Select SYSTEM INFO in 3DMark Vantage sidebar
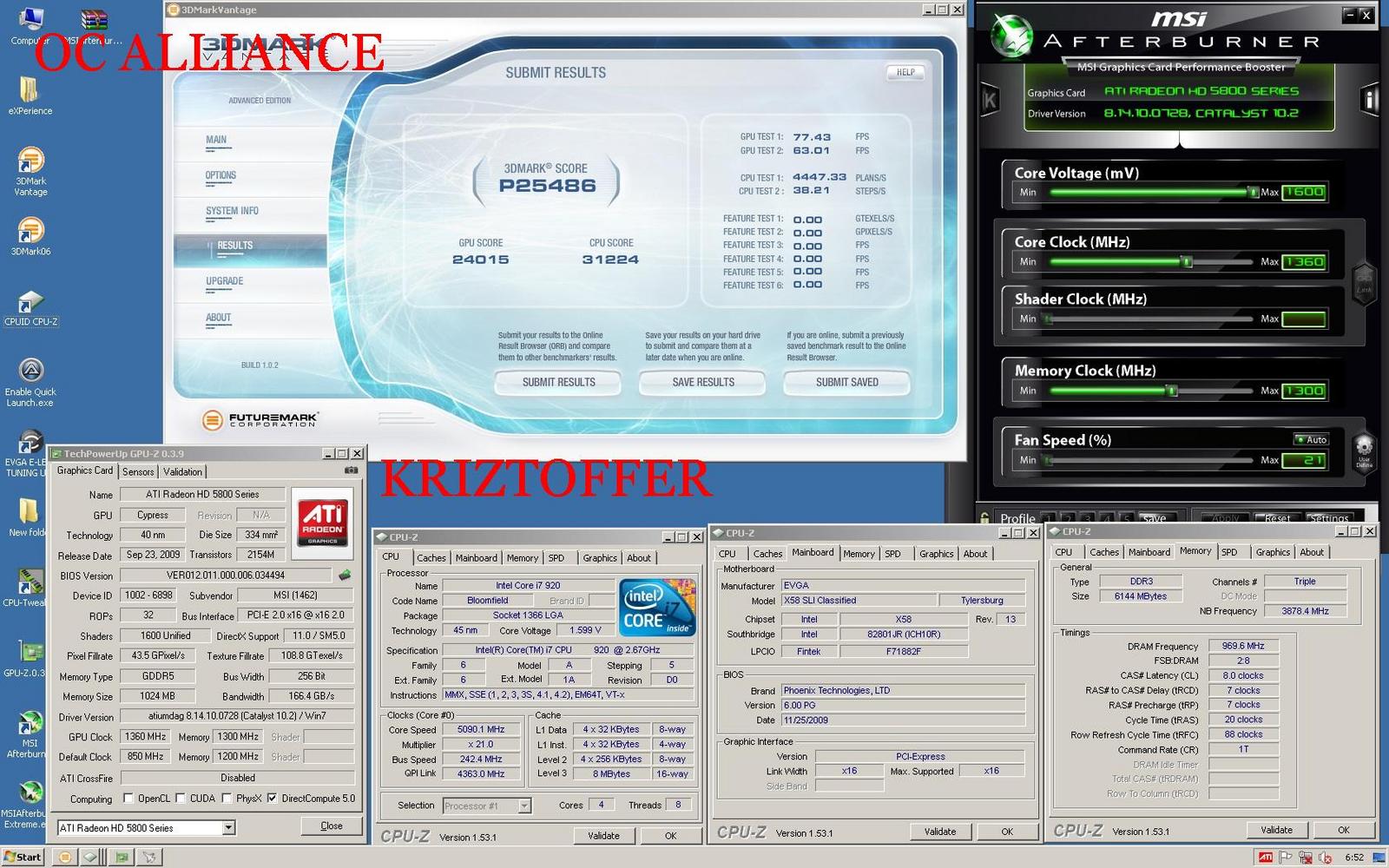This screenshot has width=1389, height=868. tap(232, 211)
